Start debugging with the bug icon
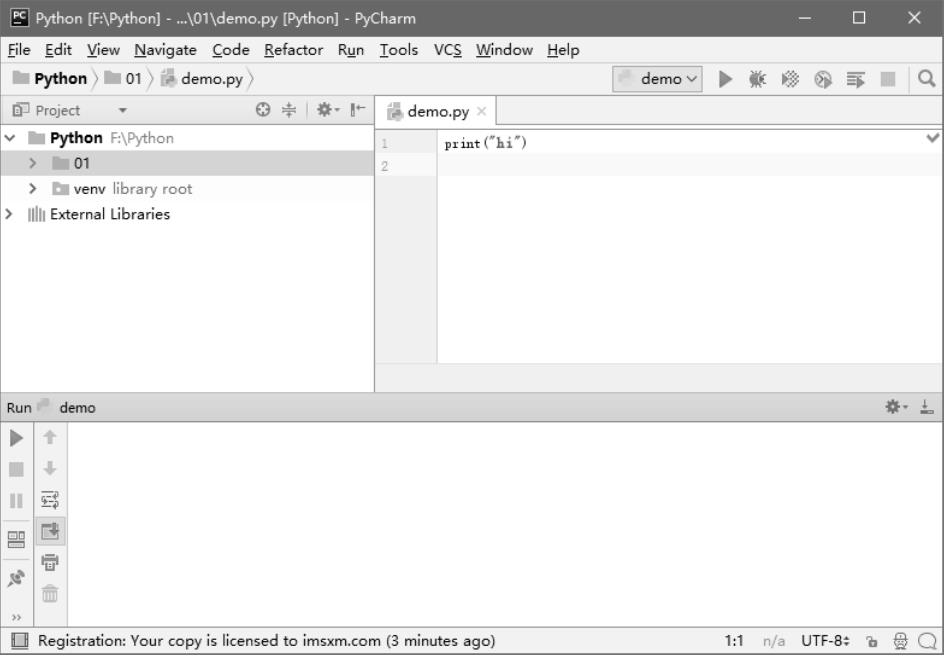This screenshot has height=656, width=945. (758, 79)
